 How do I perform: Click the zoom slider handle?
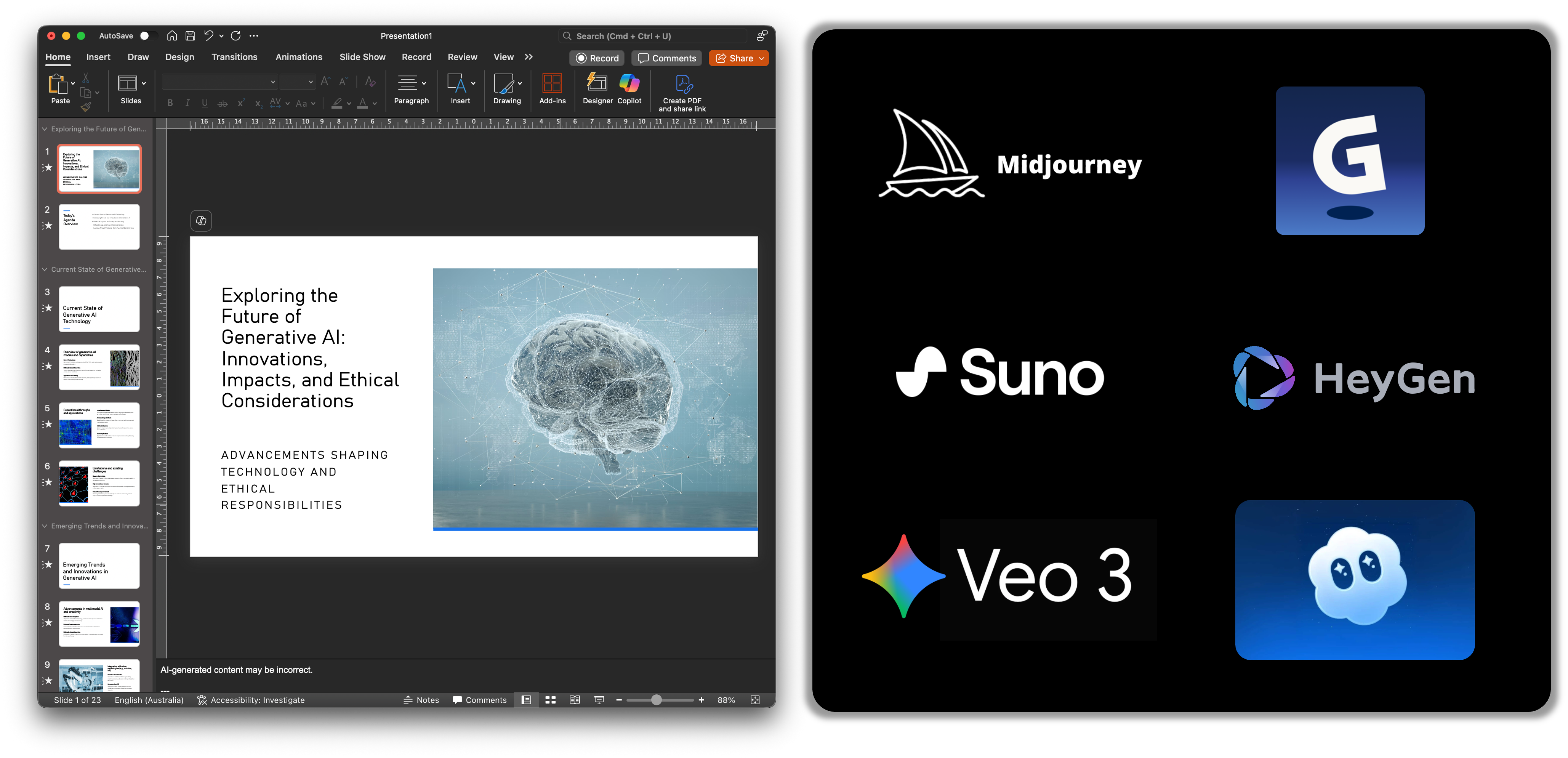click(x=656, y=700)
